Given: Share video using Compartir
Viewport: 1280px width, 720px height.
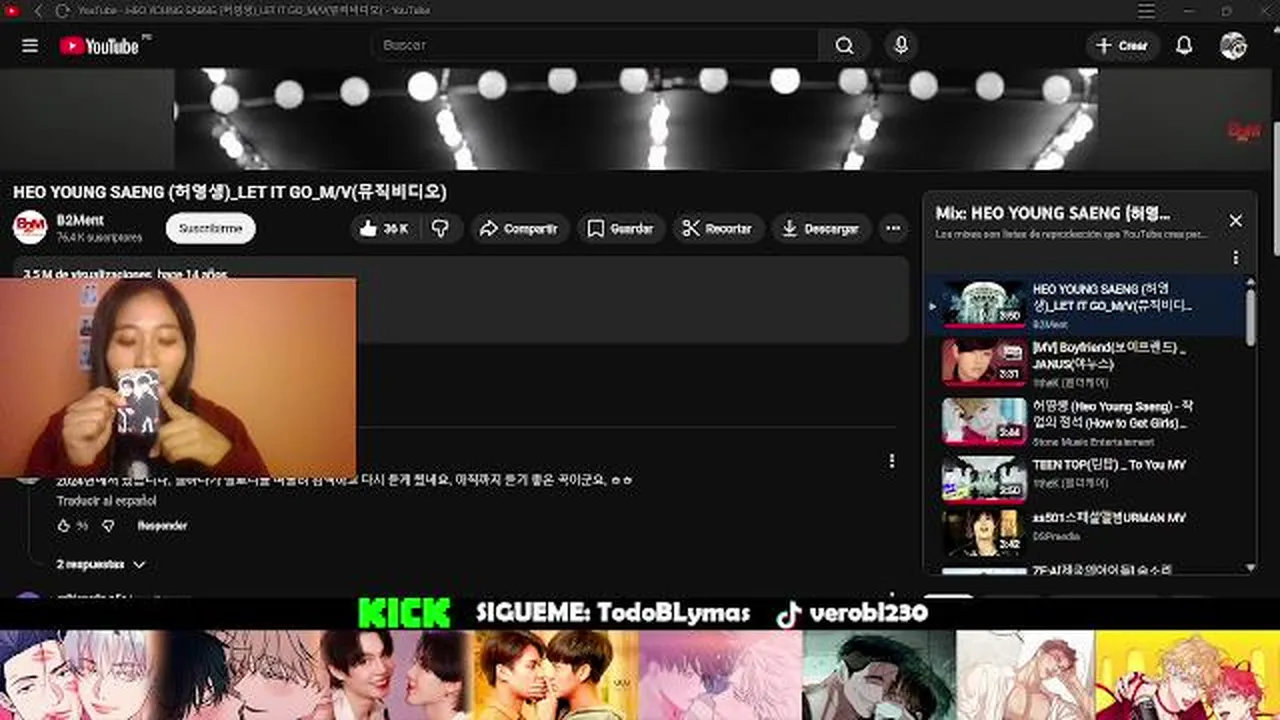Looking at the screenshot, I should point(519,228).
